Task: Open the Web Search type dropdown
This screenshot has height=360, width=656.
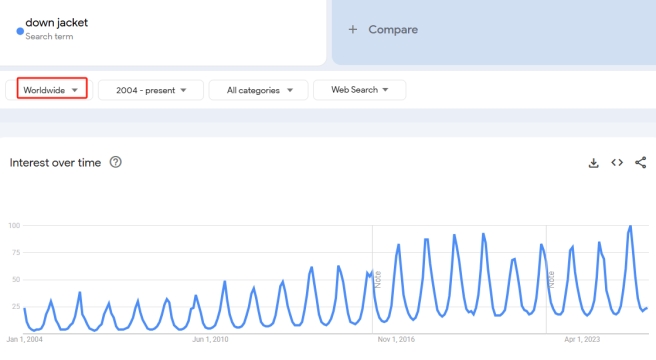Action: [x=359, y=90]
